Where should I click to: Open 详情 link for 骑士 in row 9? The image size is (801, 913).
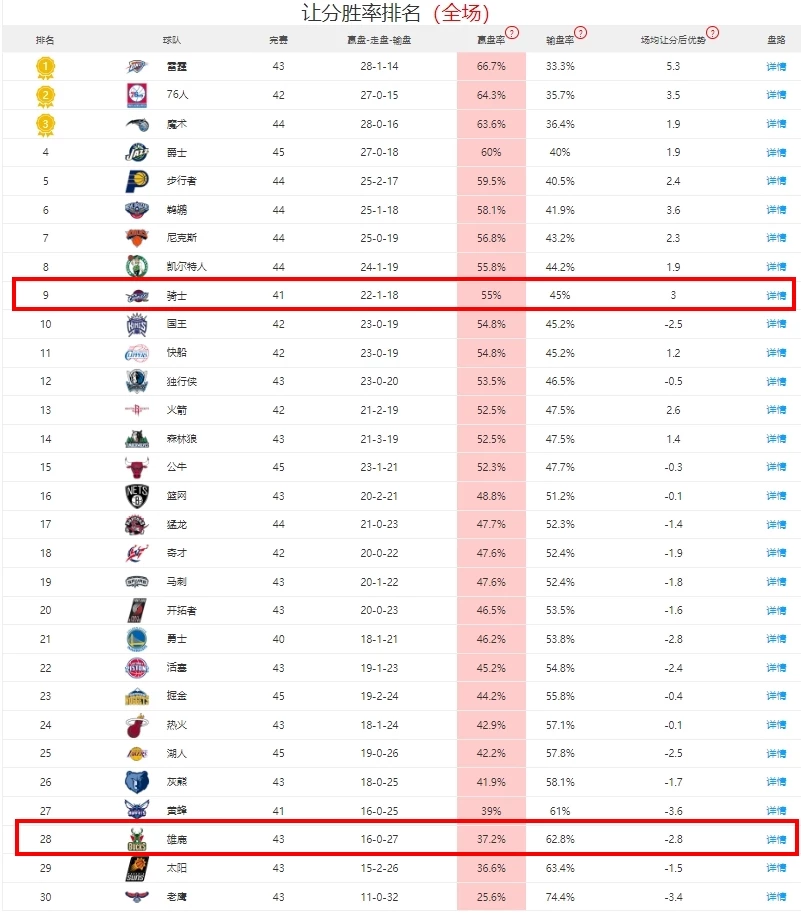(776, 296)
